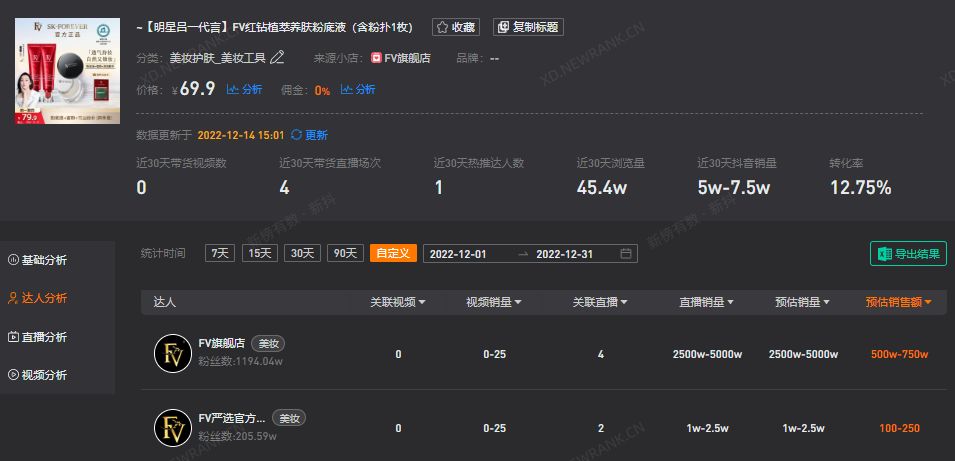This screenshot has width=955, height=461.
Task: Open commission 分析 chart link
Action: 358,90
